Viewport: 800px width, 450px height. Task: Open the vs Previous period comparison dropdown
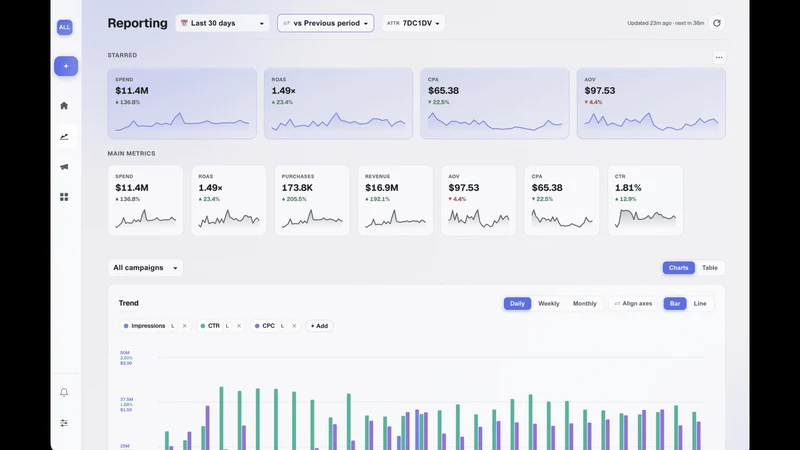pyautogui.click(x=326, y=23)
